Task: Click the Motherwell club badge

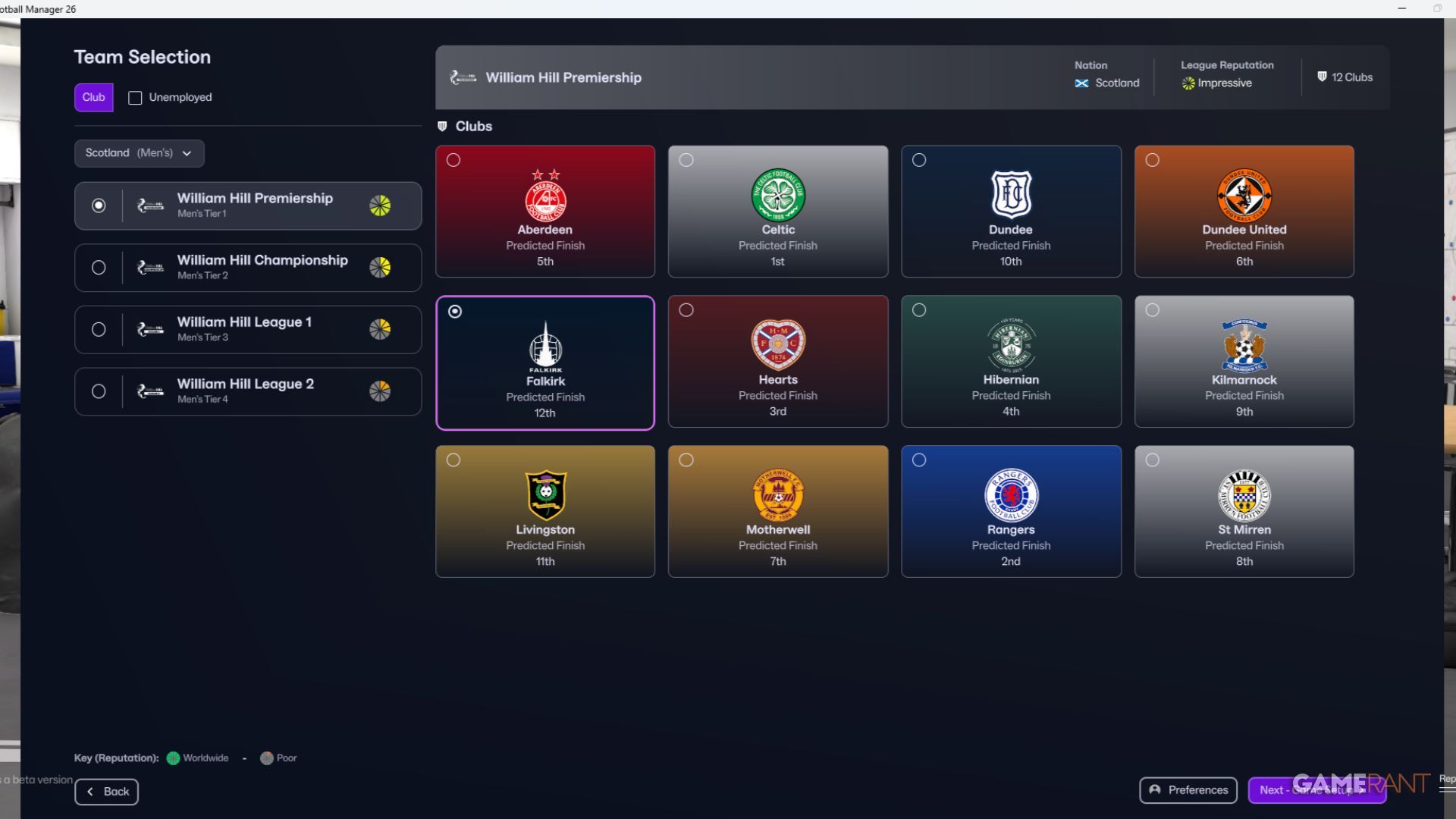Action: coord(778,494)
